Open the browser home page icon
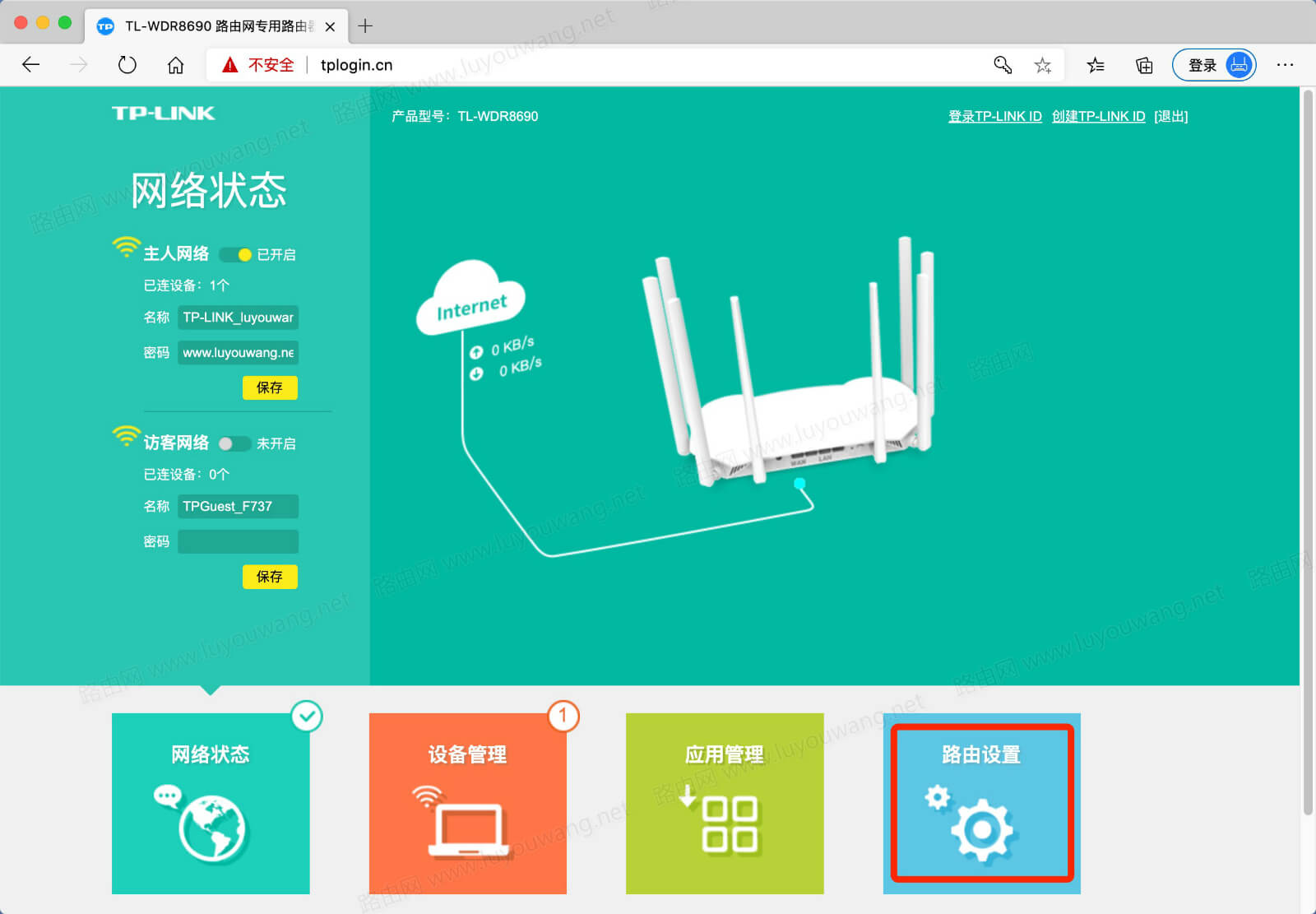The width and height of the screenshot is (1316, 914). coord(175,65)
